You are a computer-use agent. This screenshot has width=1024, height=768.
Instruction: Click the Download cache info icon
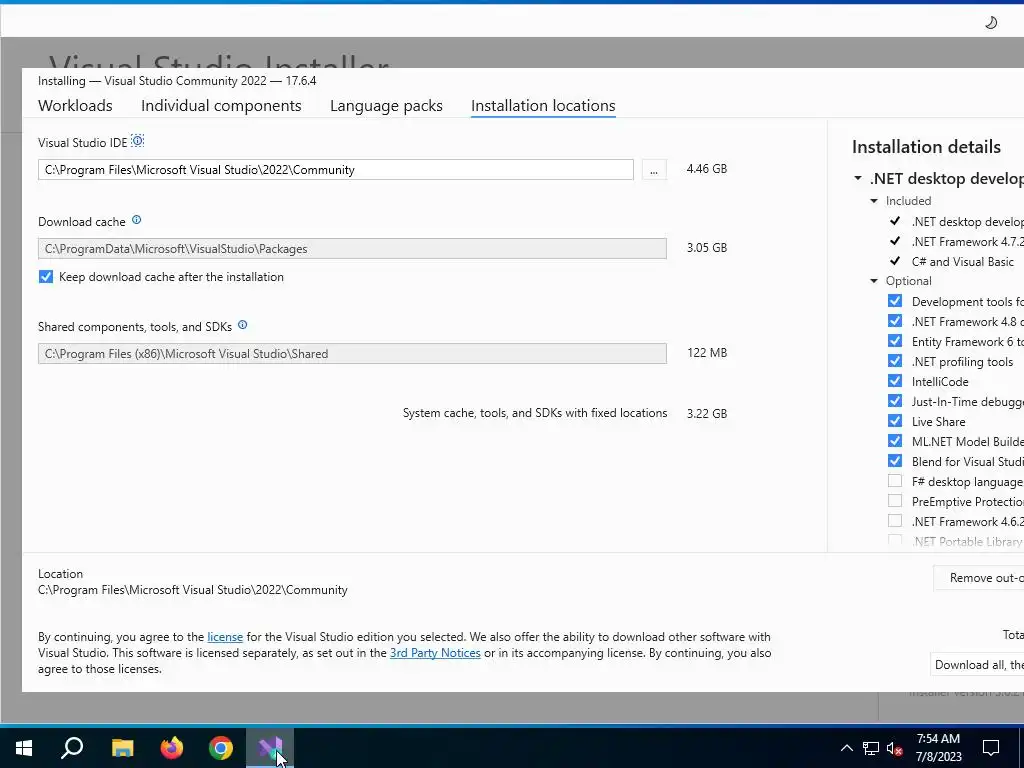(136, 220)
